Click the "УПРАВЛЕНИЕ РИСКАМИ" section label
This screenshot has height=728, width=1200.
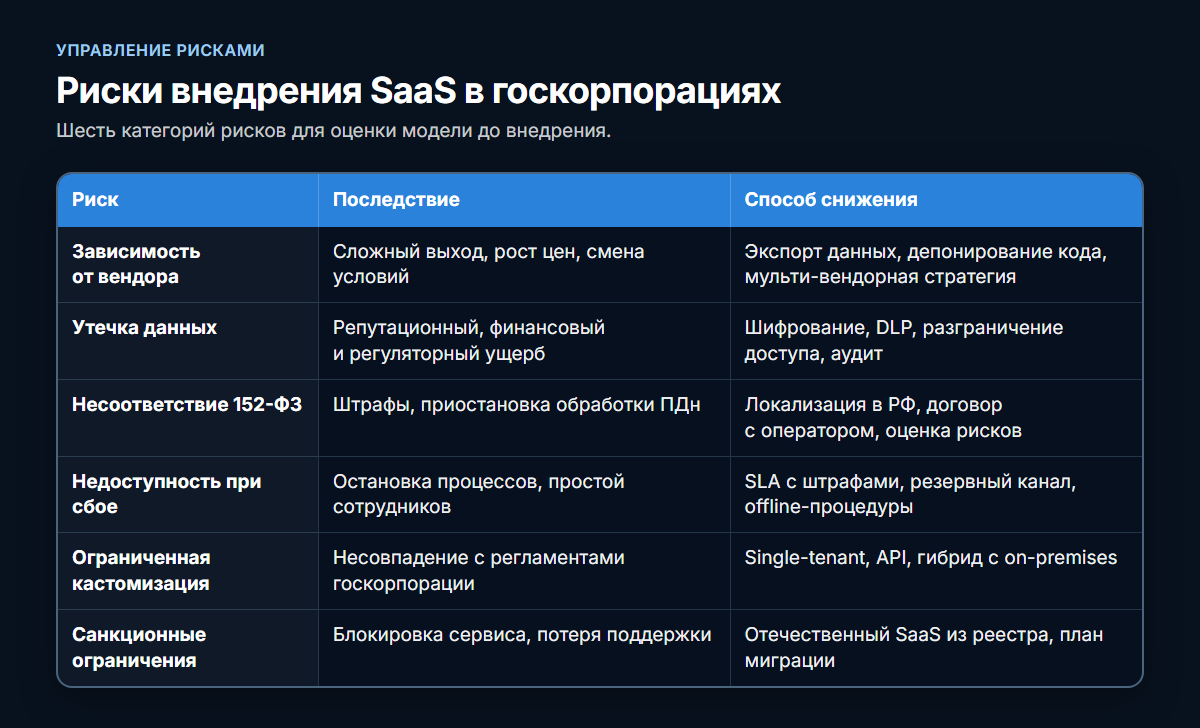[x=160, y=50]
